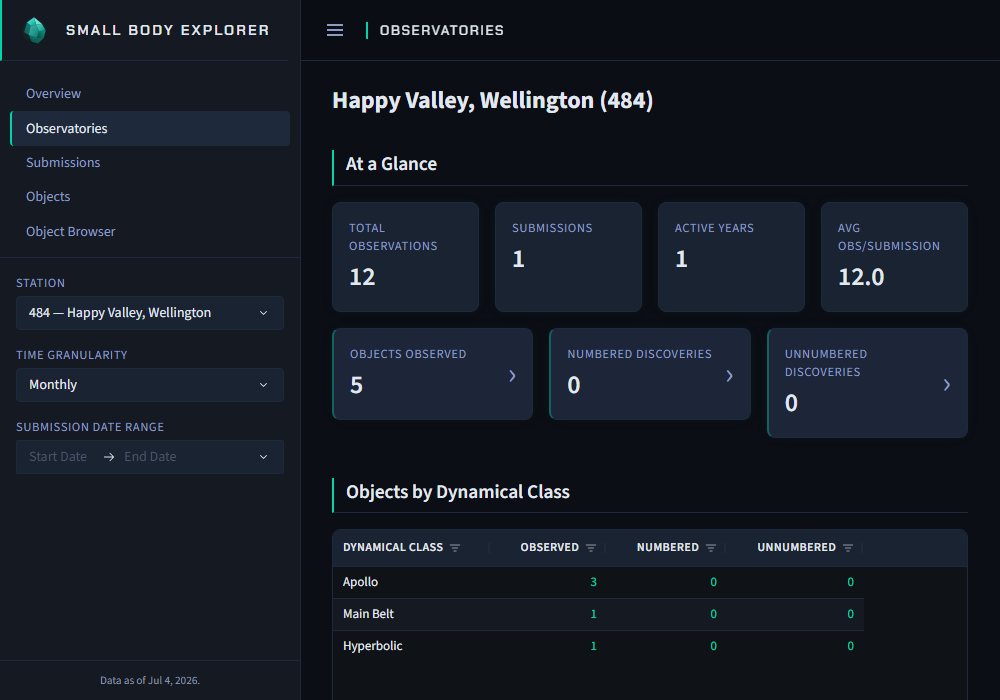Open the Unnumbered column filter icon
Image resolution: width=1000 pixels, height=700 pixels.
tap(848, 548)
